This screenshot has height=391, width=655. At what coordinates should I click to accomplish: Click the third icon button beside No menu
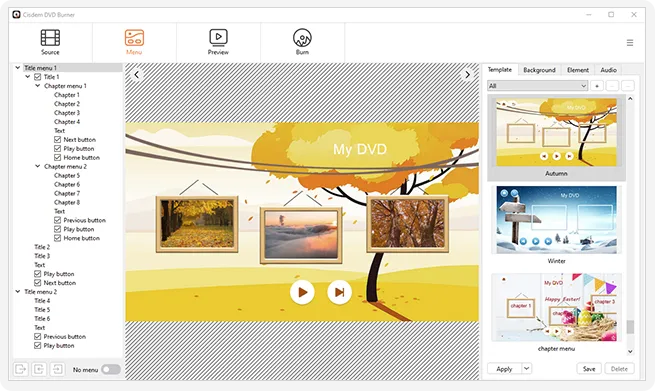pos(57,369)
